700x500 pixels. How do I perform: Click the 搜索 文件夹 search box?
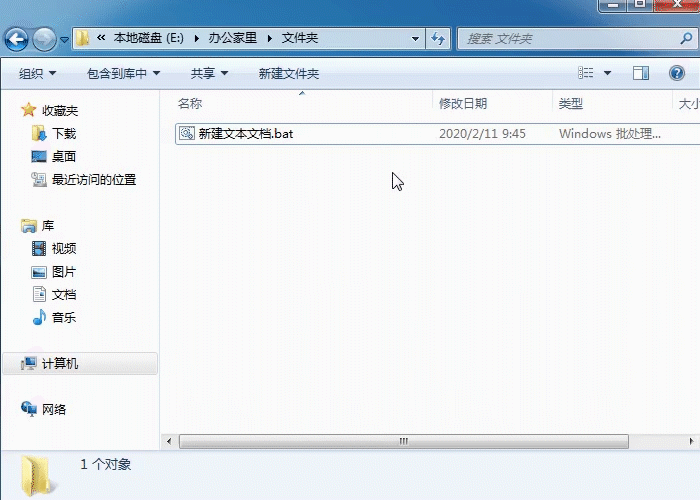point(565,39)
